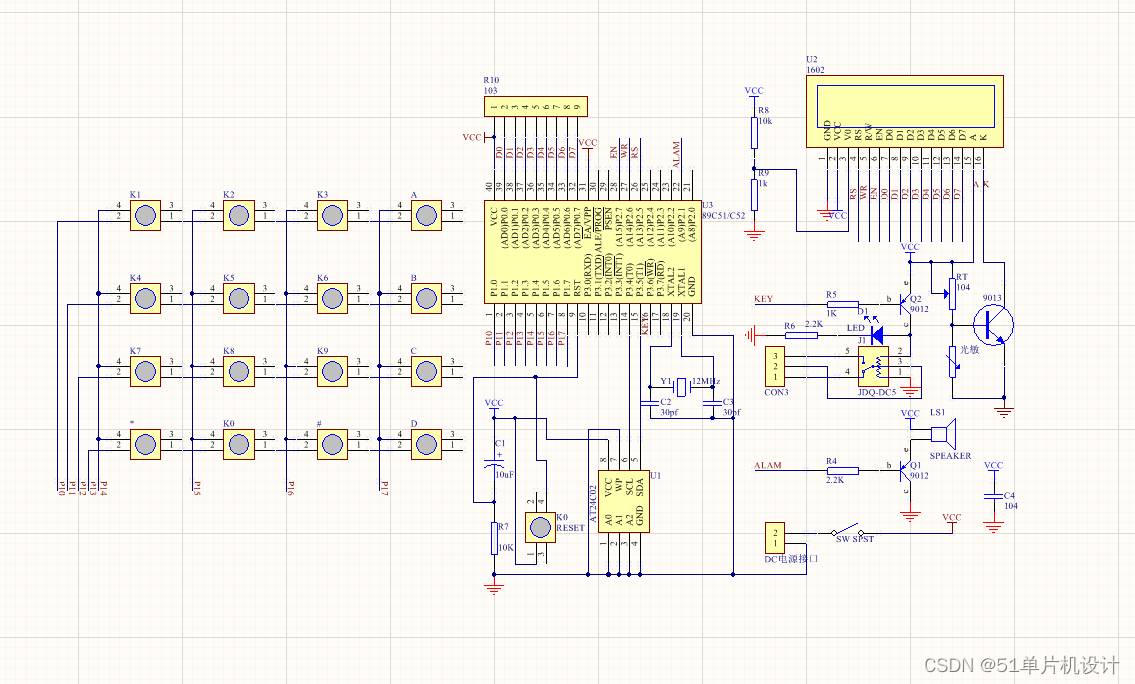Screen dimensions: 1135x684
Task: Select the K4 keypad push button
Action: click(145, 298)
